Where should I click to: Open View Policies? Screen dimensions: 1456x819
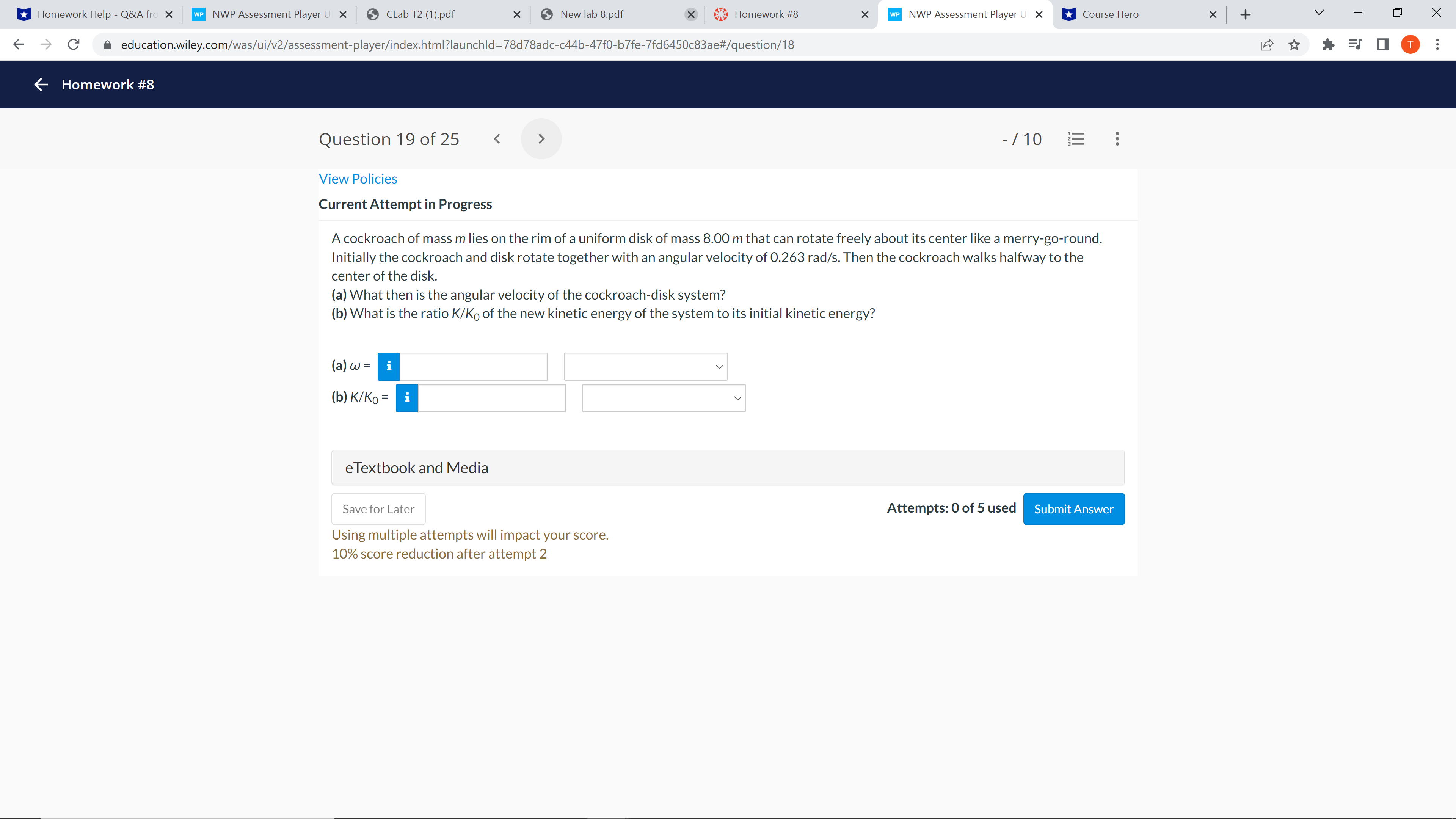[358, 178]
